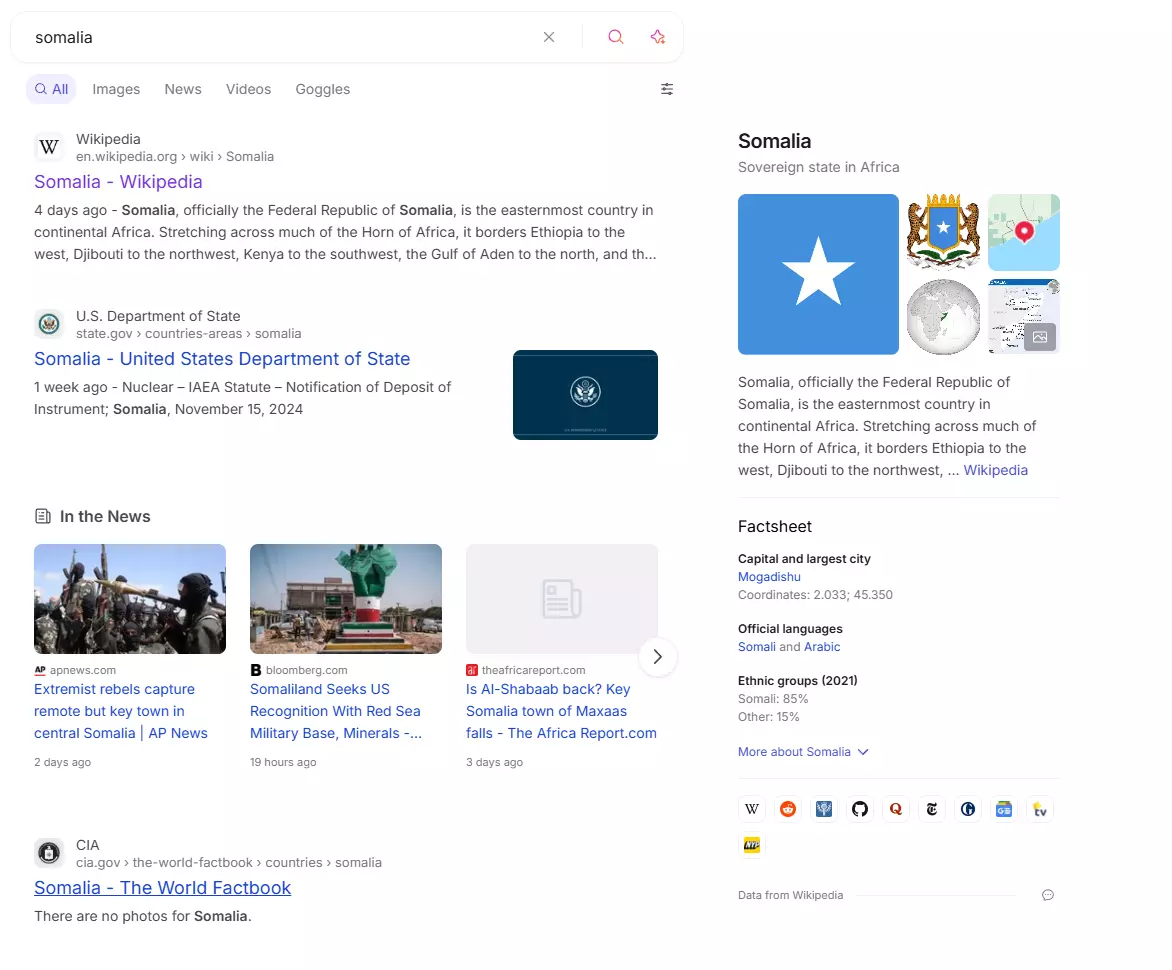The image size is (1172, 970).
Task: Click the apnews.com AP favicon
Action: (40, 670)
